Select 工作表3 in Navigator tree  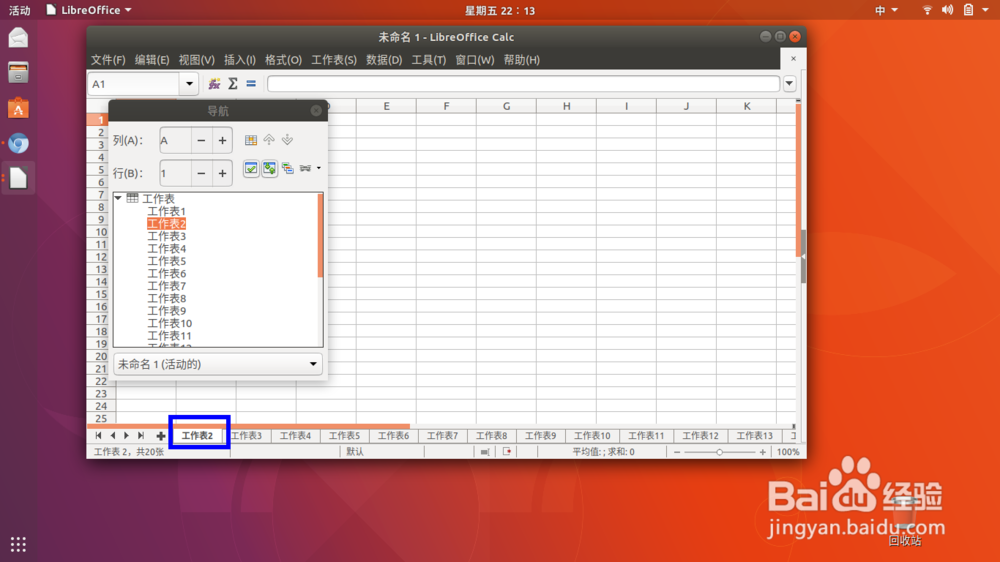pyautogui.click(x=166, y=236)
